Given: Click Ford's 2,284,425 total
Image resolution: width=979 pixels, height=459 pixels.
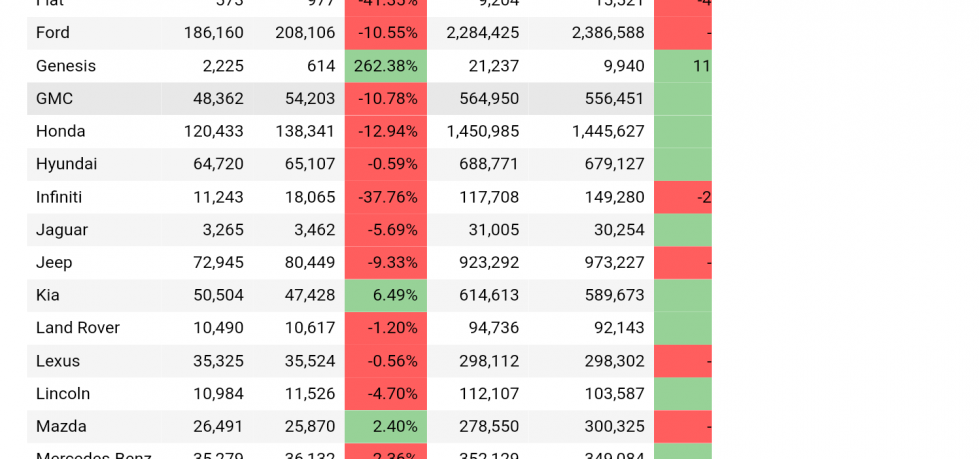Looking at the screenshot, I should point(483,33).
